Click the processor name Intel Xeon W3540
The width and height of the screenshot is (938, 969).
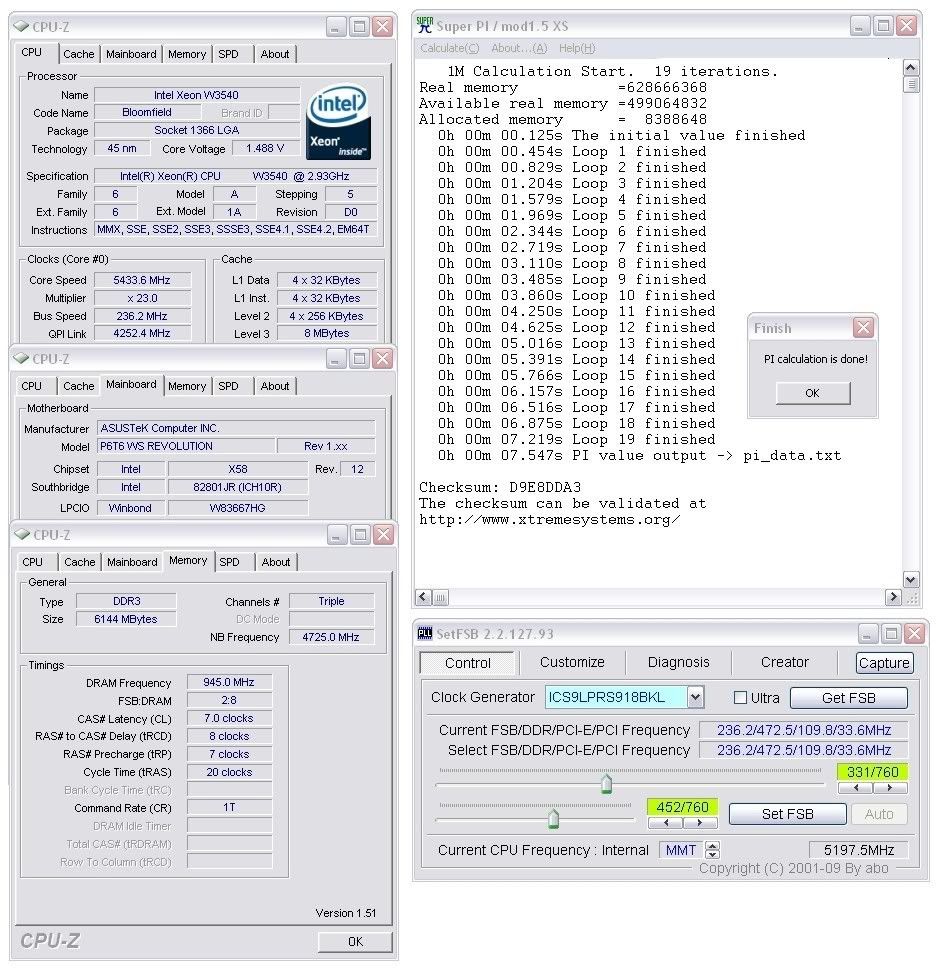coord(196,95)
